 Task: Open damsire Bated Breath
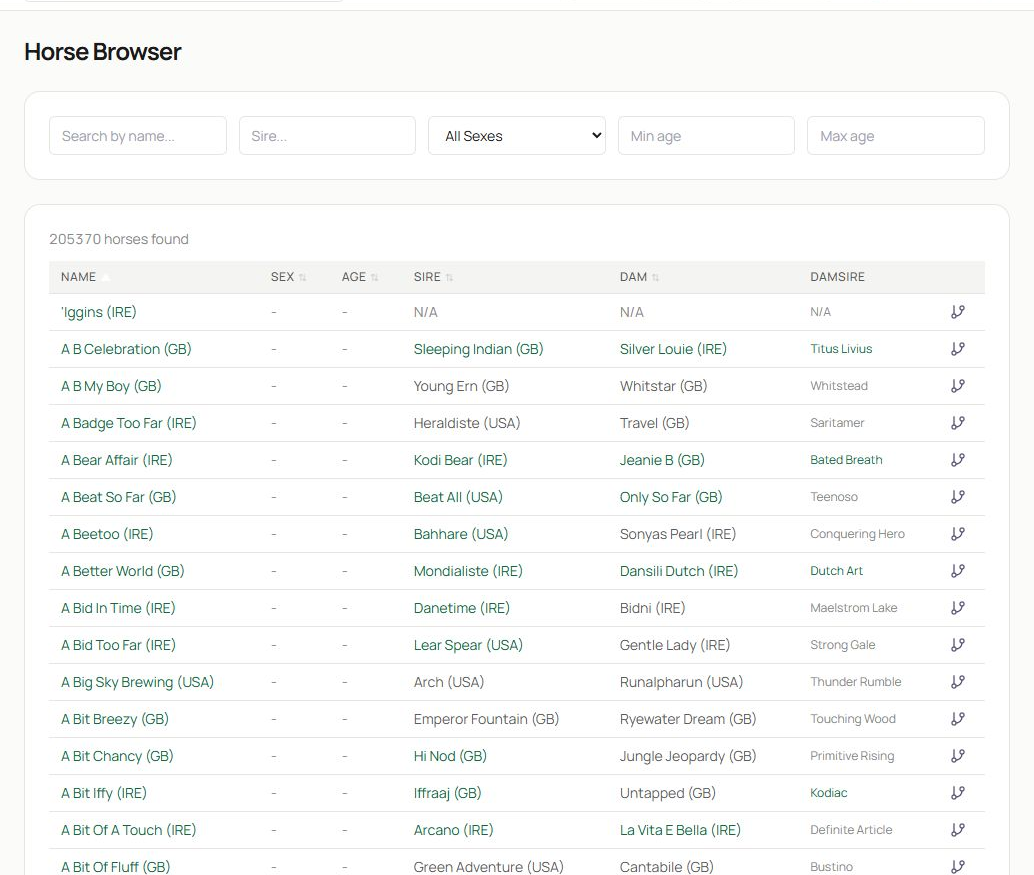pos(846,460)
